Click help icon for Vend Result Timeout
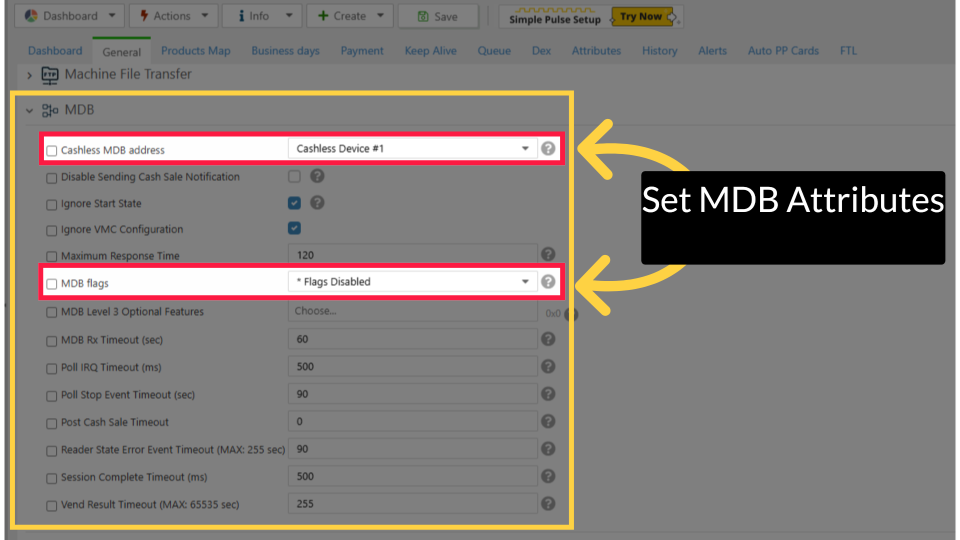 coord(548,504)
